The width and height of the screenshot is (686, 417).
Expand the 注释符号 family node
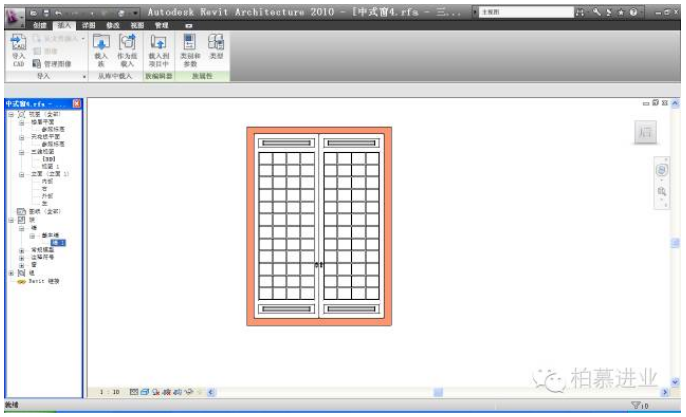pos(21,257)
